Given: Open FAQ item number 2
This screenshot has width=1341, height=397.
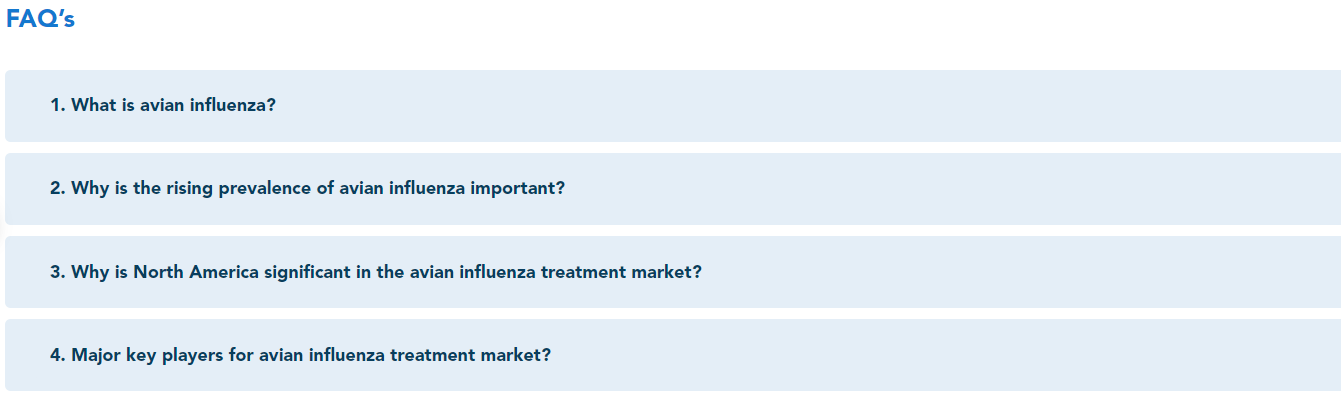Looking at the screenshot, I should pyautogui.click(x=672, y=188).
